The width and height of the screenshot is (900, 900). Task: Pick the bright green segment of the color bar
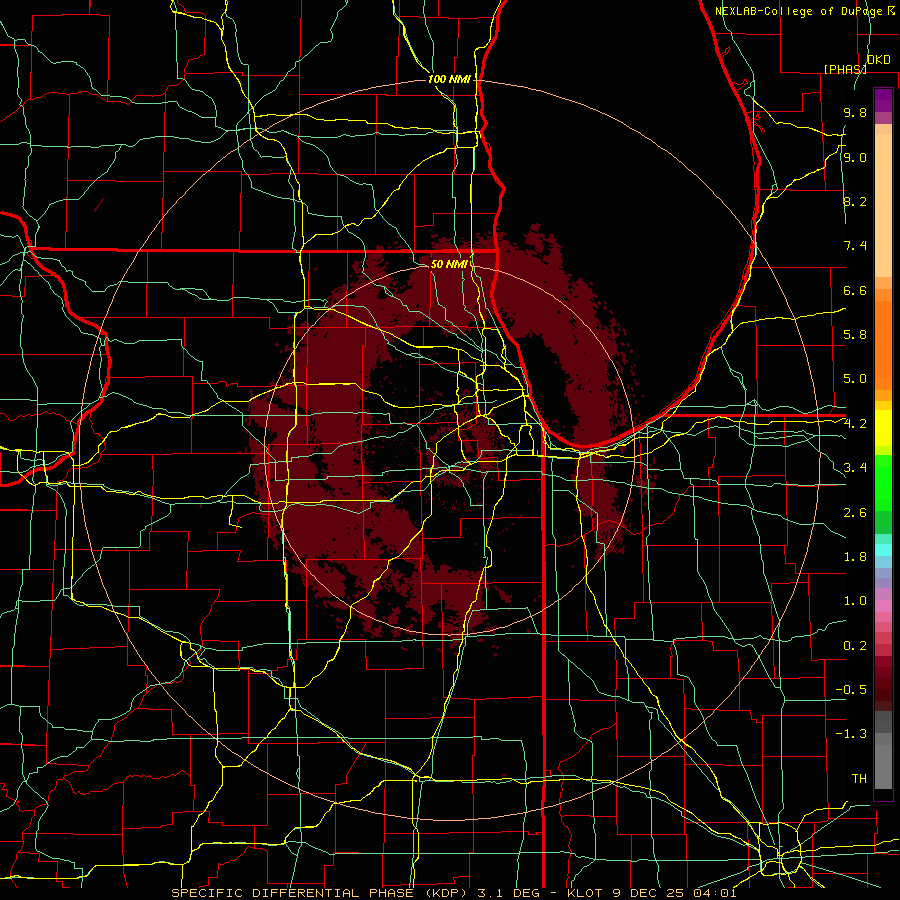(883, 483)
